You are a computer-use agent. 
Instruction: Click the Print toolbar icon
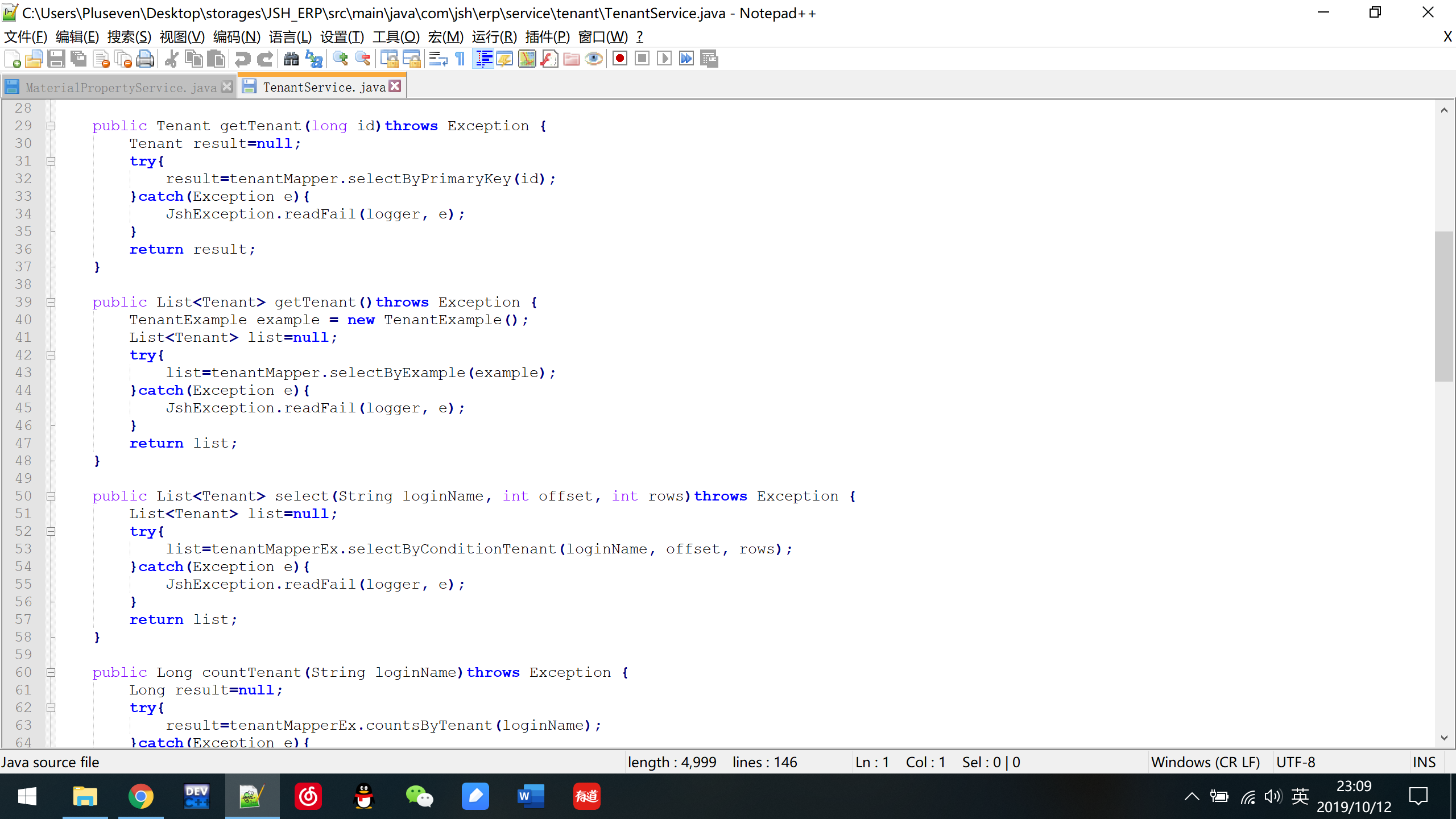146,59
